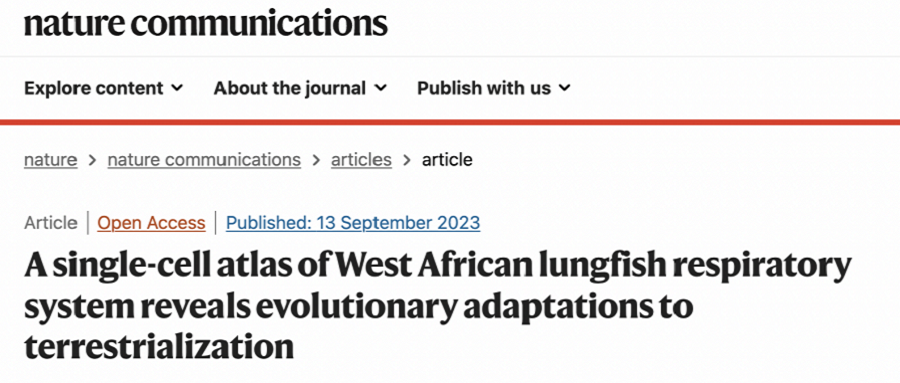The width and height of the screenshot is (900, 383).
Task: Go to the nature breadcrumb link
Action: click(51, 160)
